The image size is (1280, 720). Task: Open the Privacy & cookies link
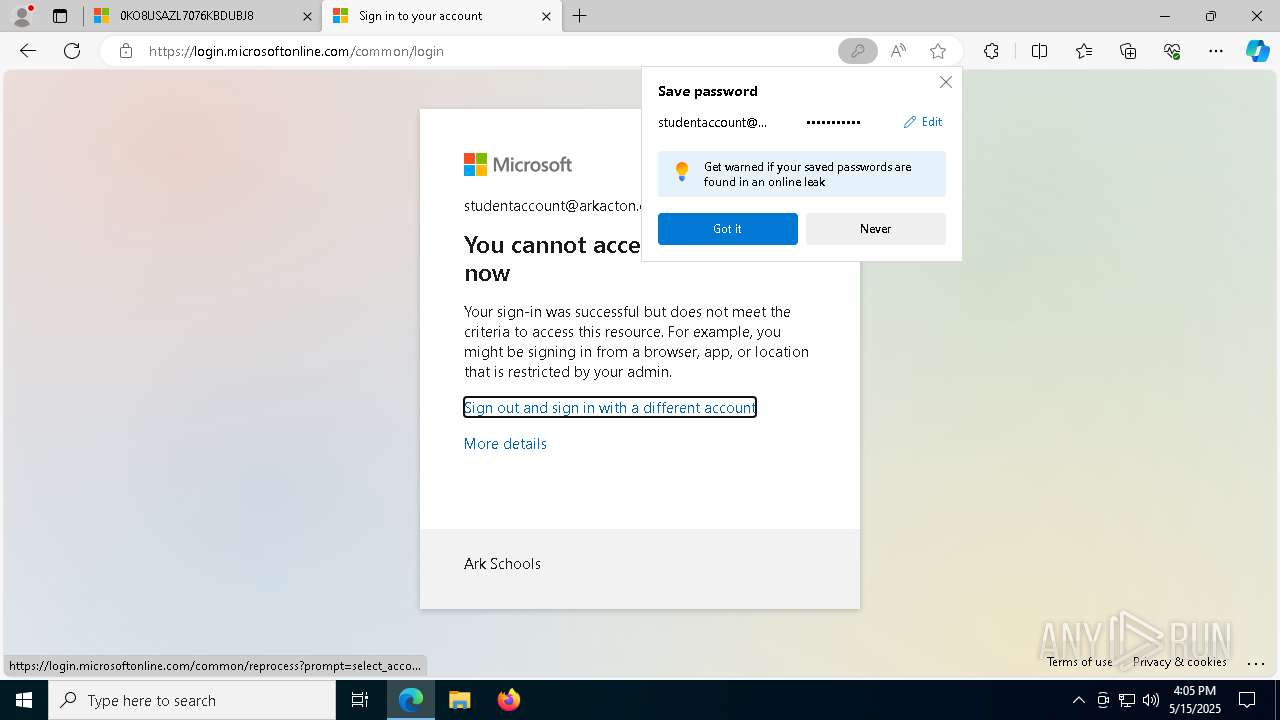[x=1180, y=662]
